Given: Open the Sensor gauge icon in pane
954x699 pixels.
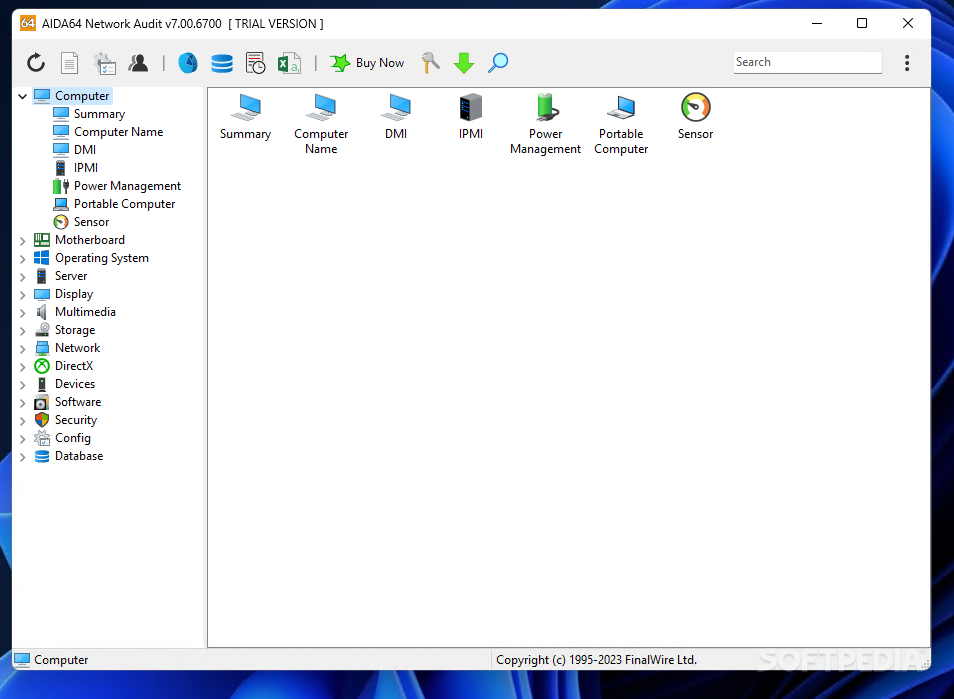Looking at the screenshot, I should tap(695, 108).
